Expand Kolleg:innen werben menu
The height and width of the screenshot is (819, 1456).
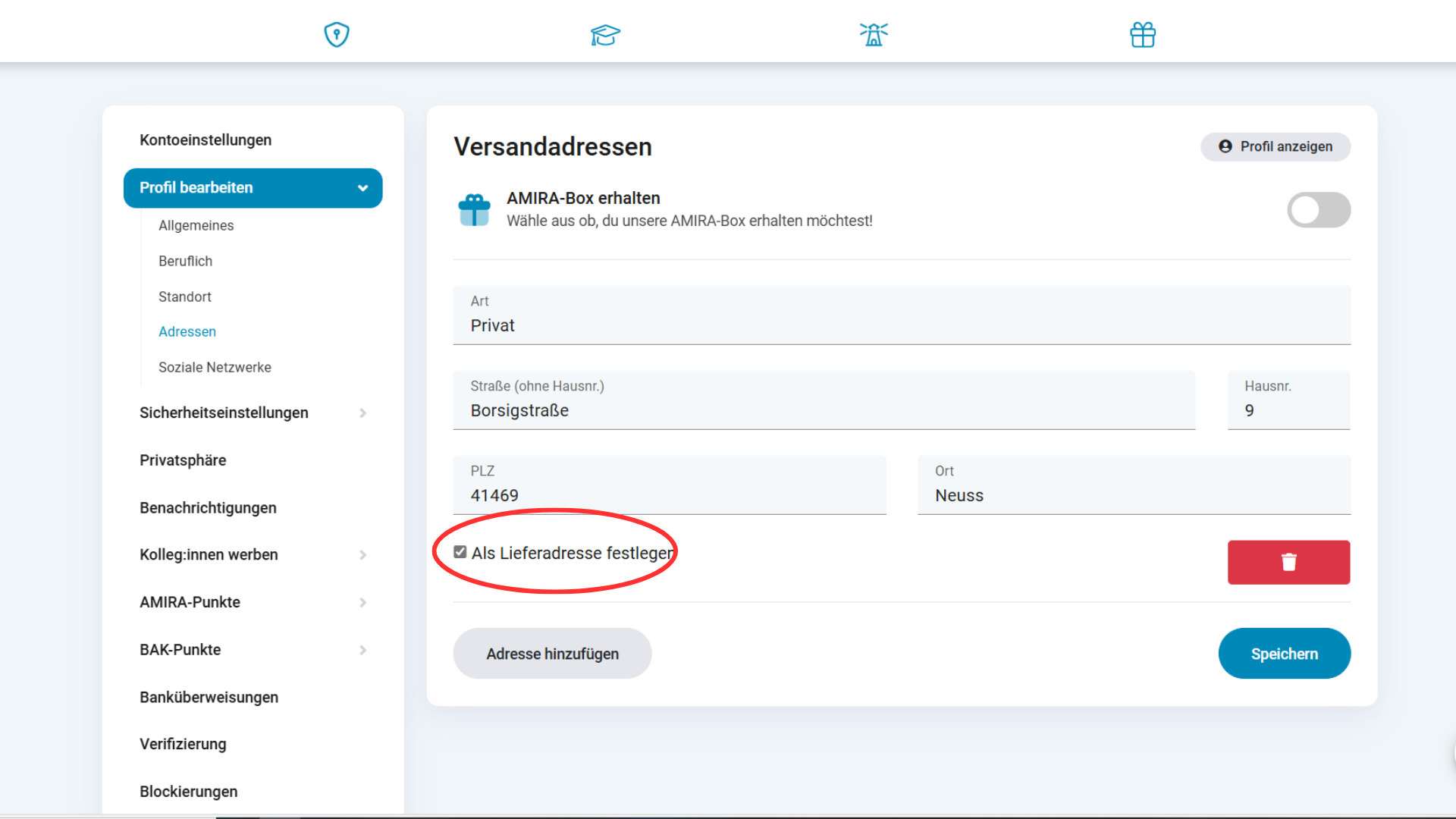[x=362, y=555]
